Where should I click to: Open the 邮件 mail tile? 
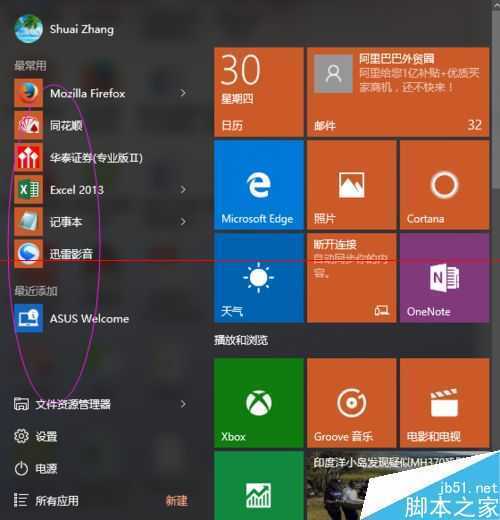[398, 92]
